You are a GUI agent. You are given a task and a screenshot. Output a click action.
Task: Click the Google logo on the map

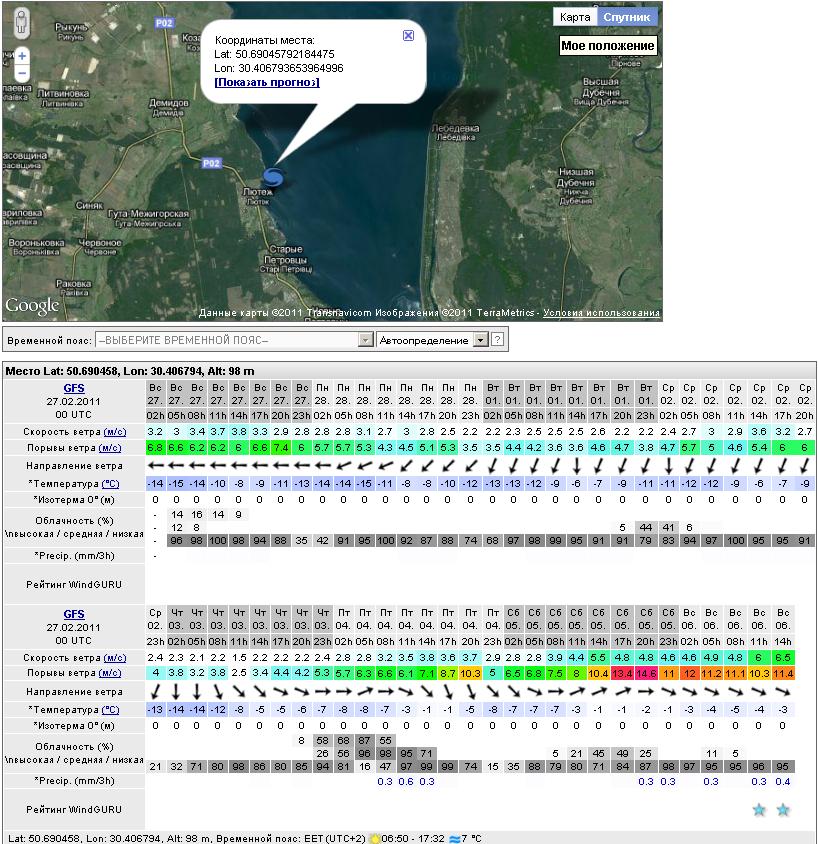tap(33, 306)
